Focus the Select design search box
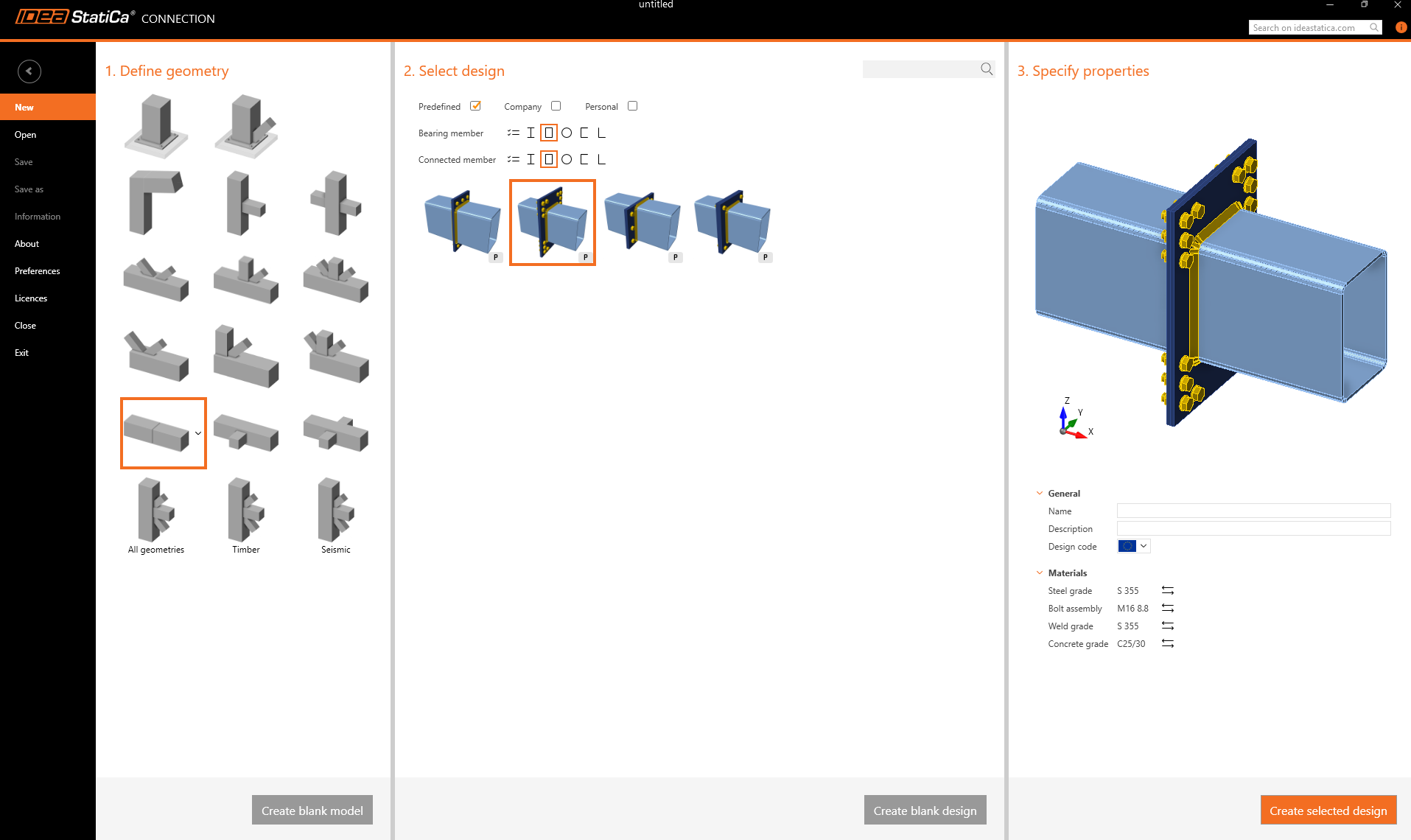1411x840 pixels. tap(921, 69)
